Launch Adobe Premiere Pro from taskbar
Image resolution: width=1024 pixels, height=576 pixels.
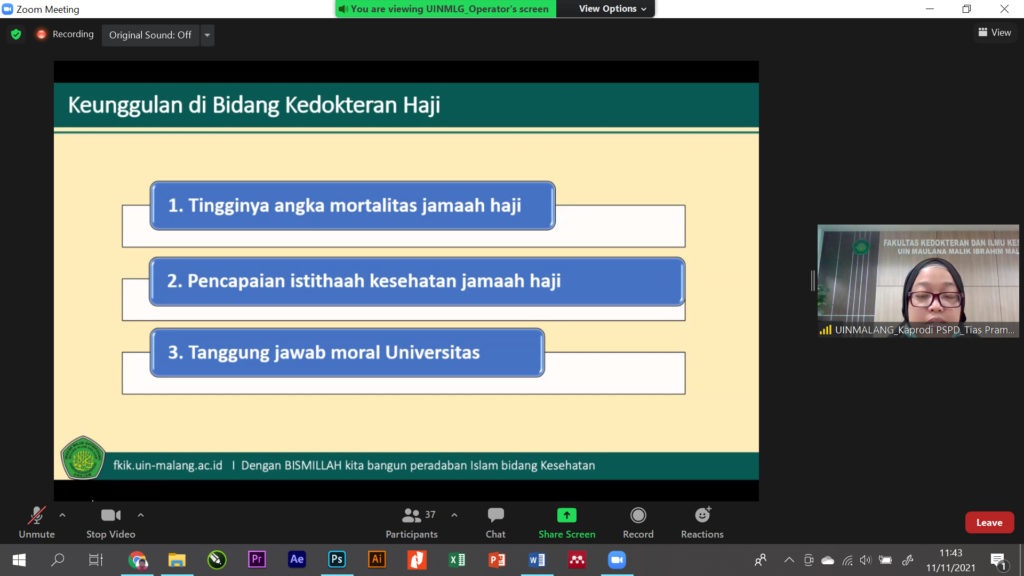click(257, 560)
